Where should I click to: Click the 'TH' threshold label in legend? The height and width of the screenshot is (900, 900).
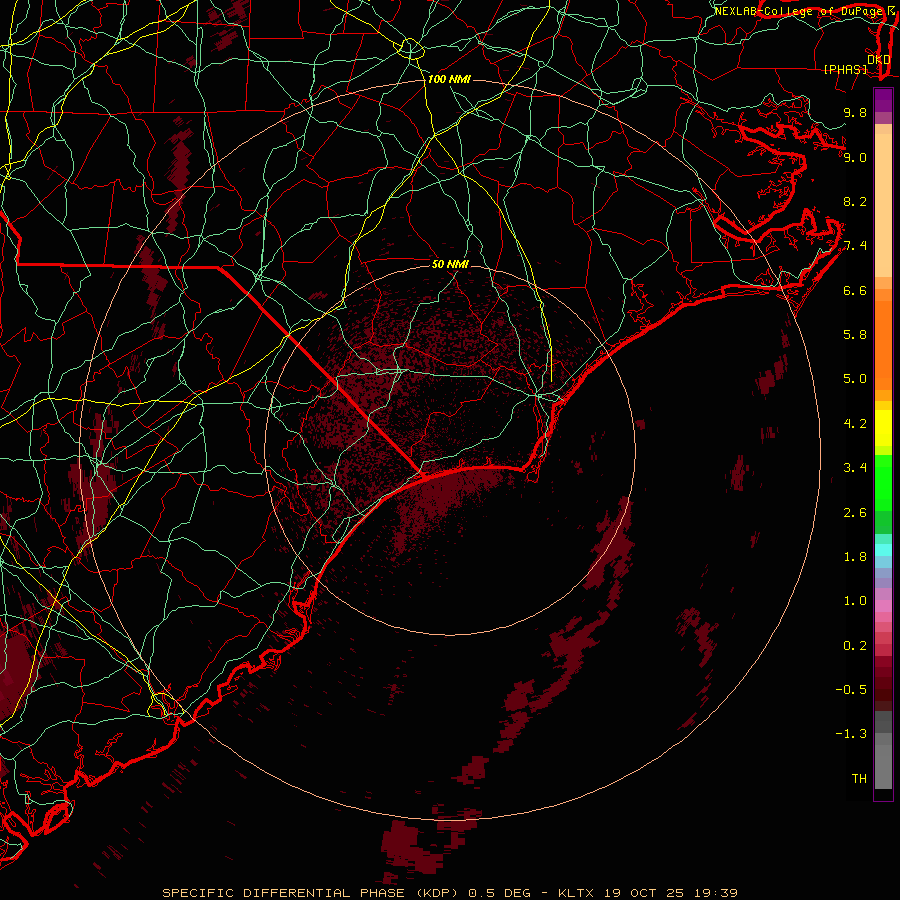(x=859, y=779)
